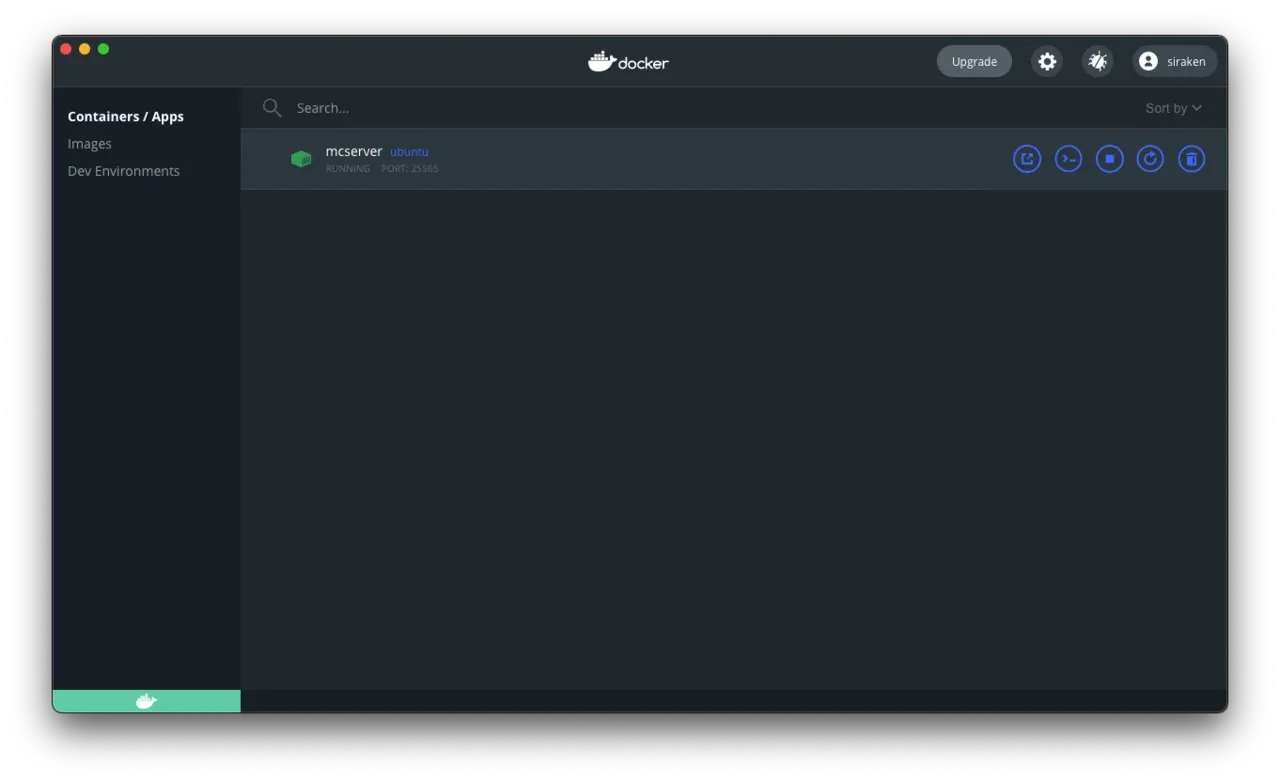
Task: Open the Dev Environments section
Action: 123,170
